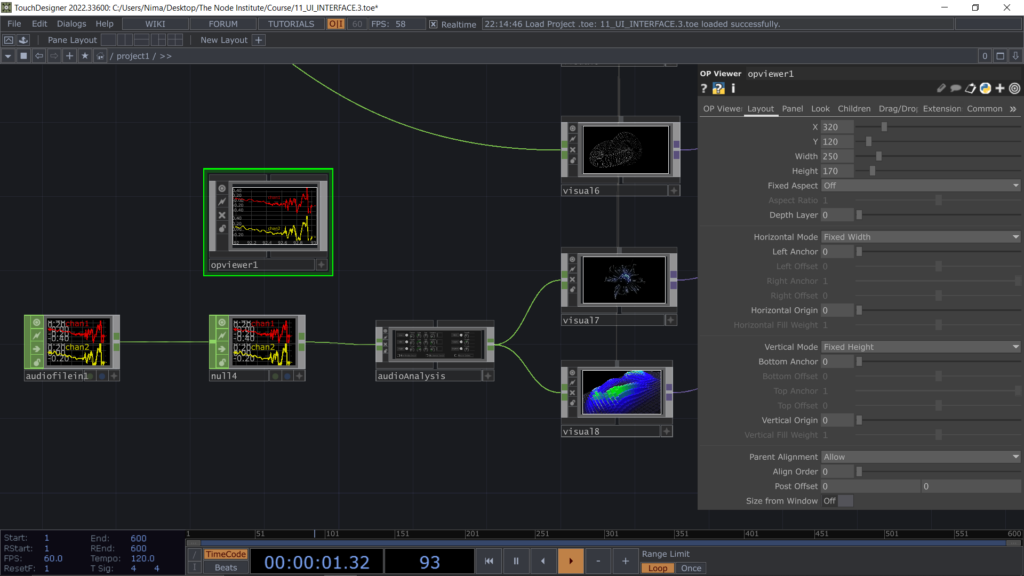Select the left-right split pane layout icon
This screenshot has width=1024, height=576.
(x=125, y=40)
